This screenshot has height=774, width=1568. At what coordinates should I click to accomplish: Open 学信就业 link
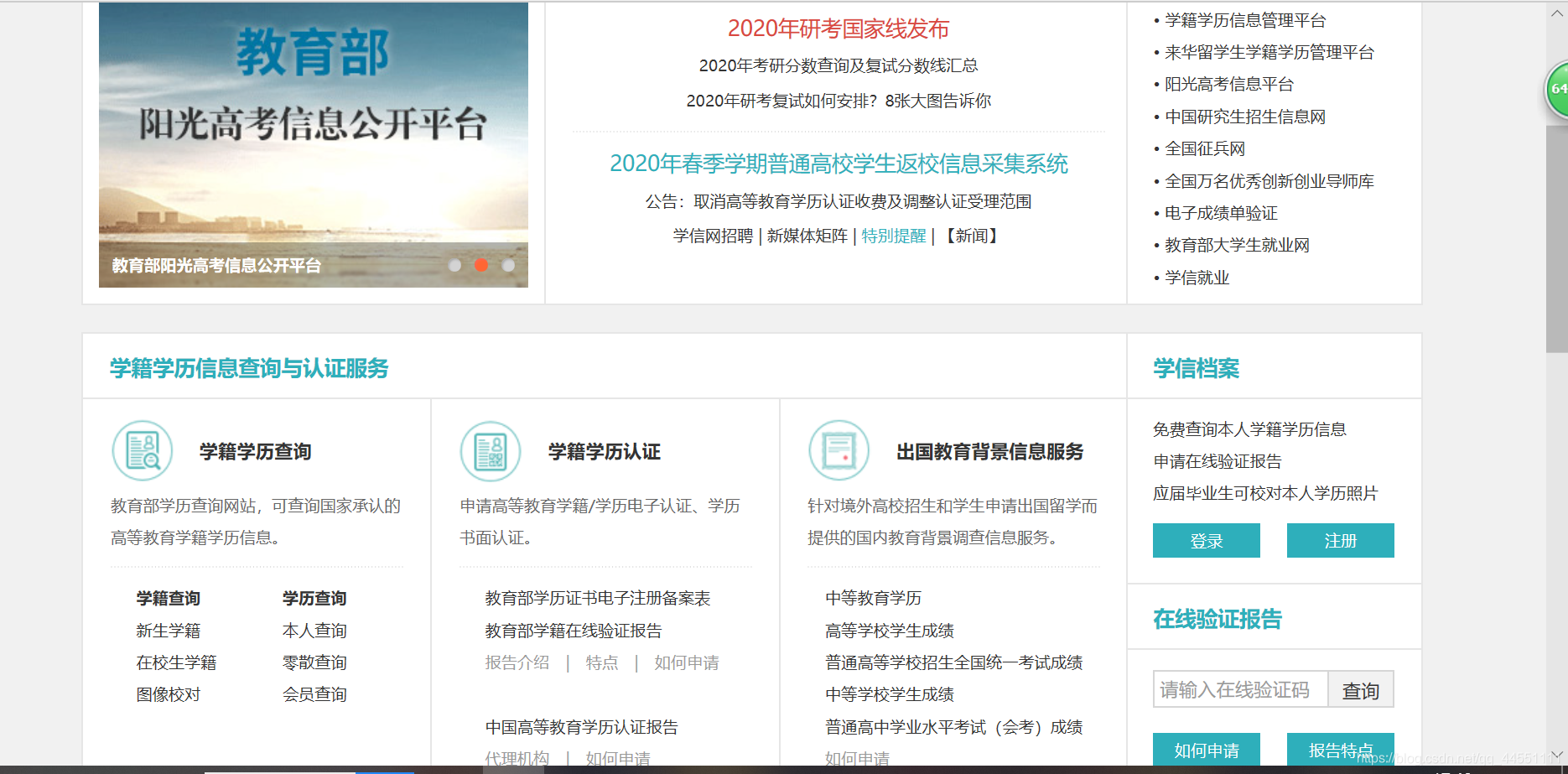point(1197,278)
